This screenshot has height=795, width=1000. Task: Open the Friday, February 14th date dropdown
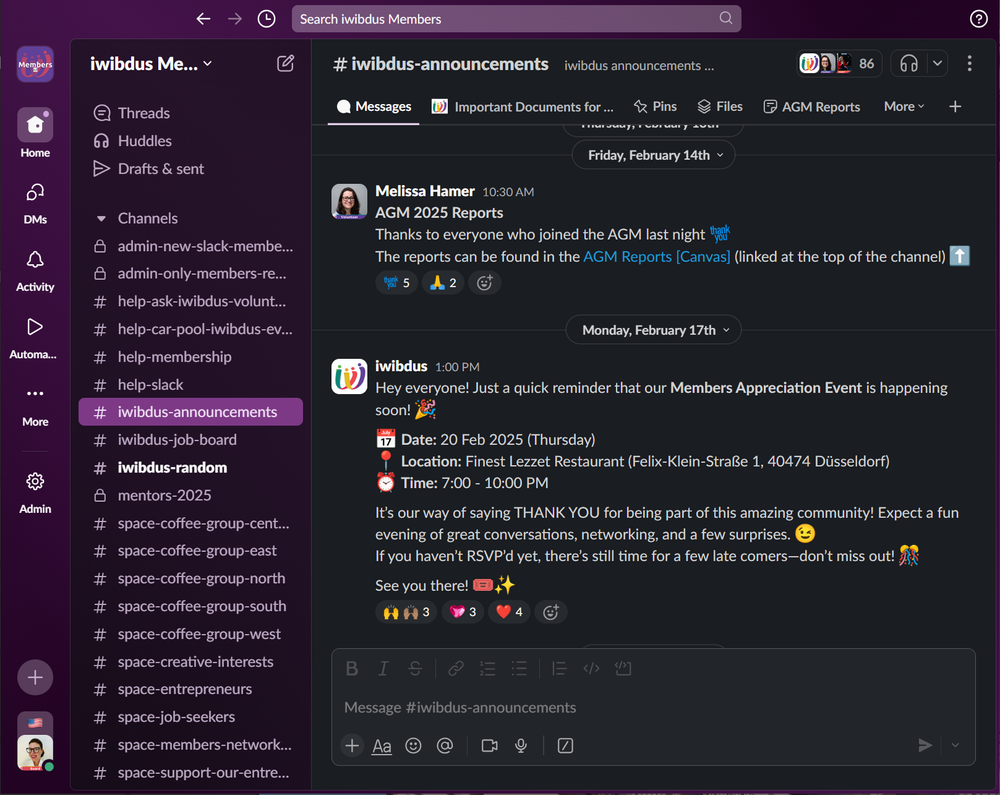(x=654, y=155)
